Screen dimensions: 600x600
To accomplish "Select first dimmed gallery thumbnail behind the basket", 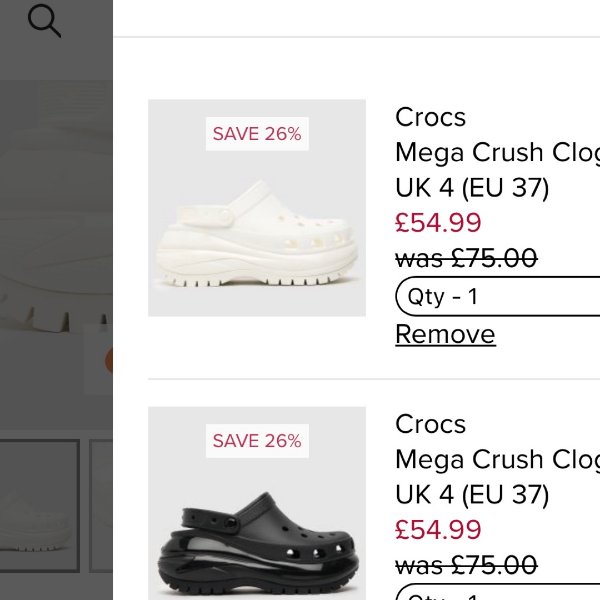I will pos(38,494).
